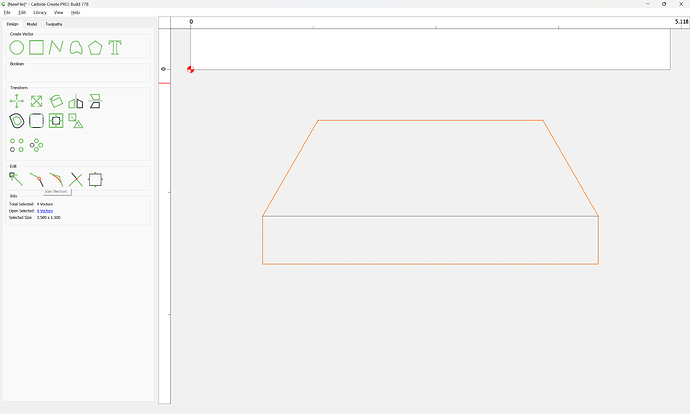Image resolution: width=690 pixels, height=414 pixels.
Task: Click the Join Vectors icon
Action: pos(37,180)
